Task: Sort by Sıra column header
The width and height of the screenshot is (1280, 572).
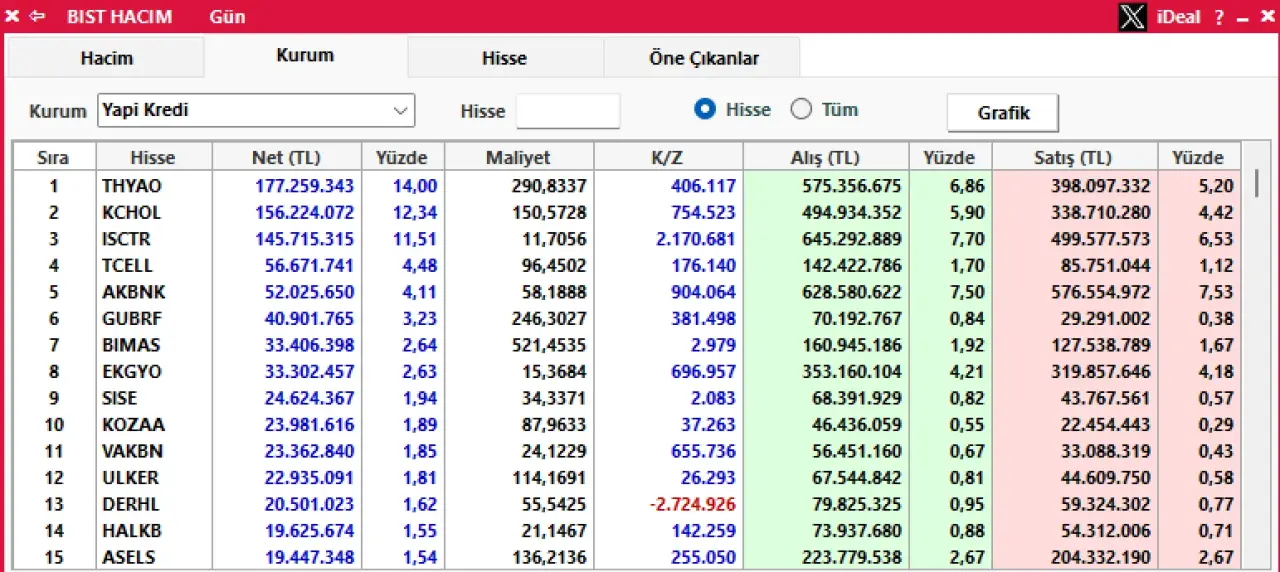Action: click(x=54, y=157)
